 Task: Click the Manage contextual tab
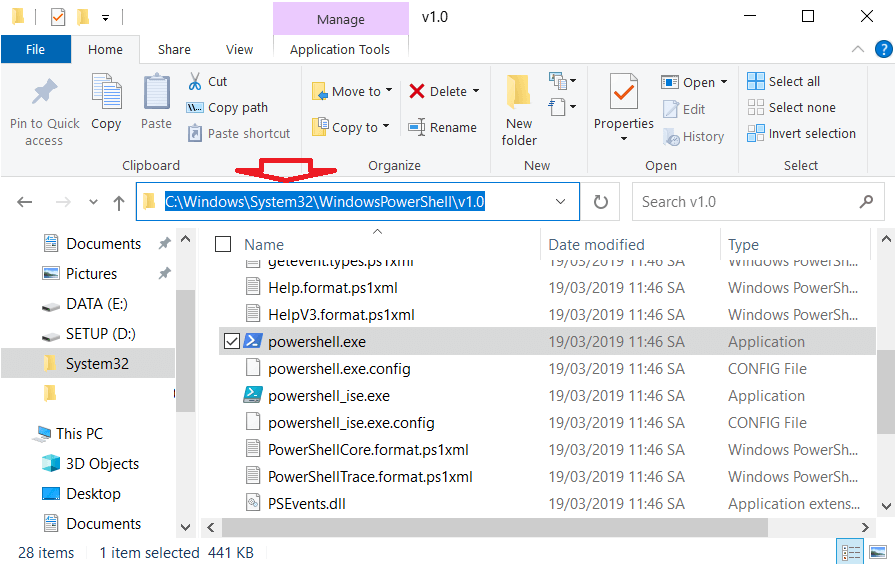[x=341, y=19]
